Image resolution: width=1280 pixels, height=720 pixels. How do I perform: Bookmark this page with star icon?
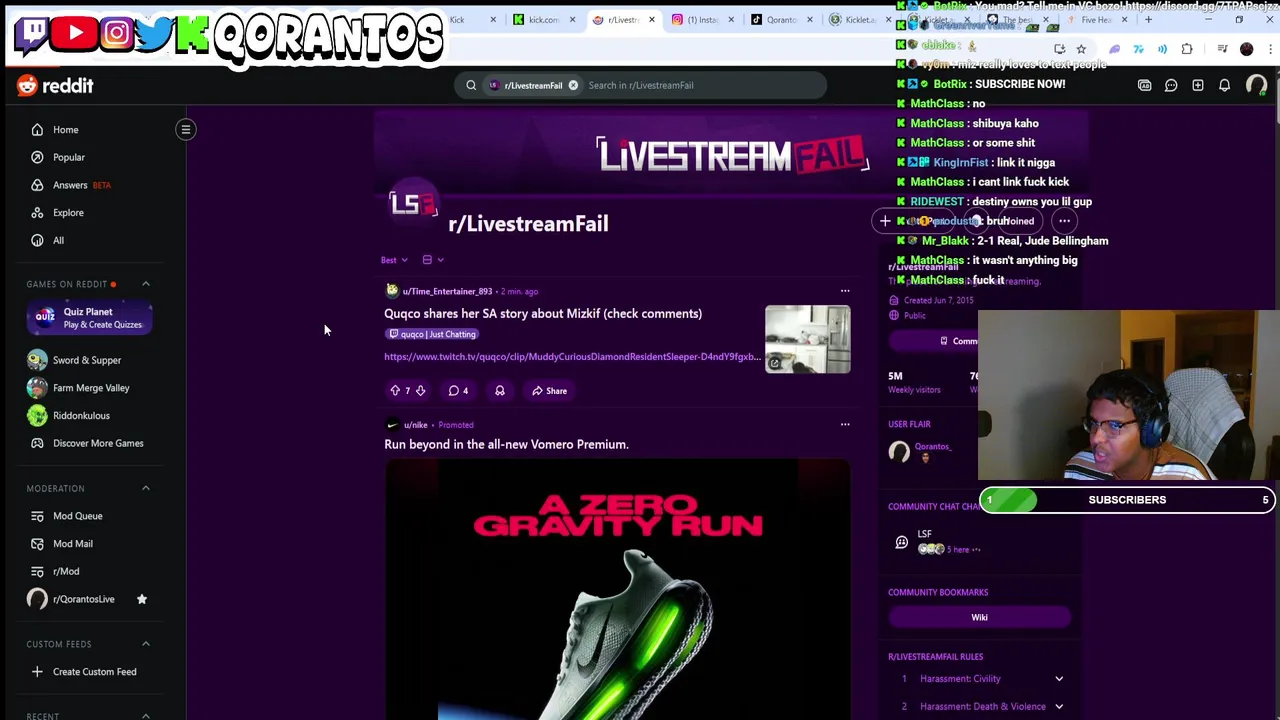pyautogui.click(x=1081, y=49)
